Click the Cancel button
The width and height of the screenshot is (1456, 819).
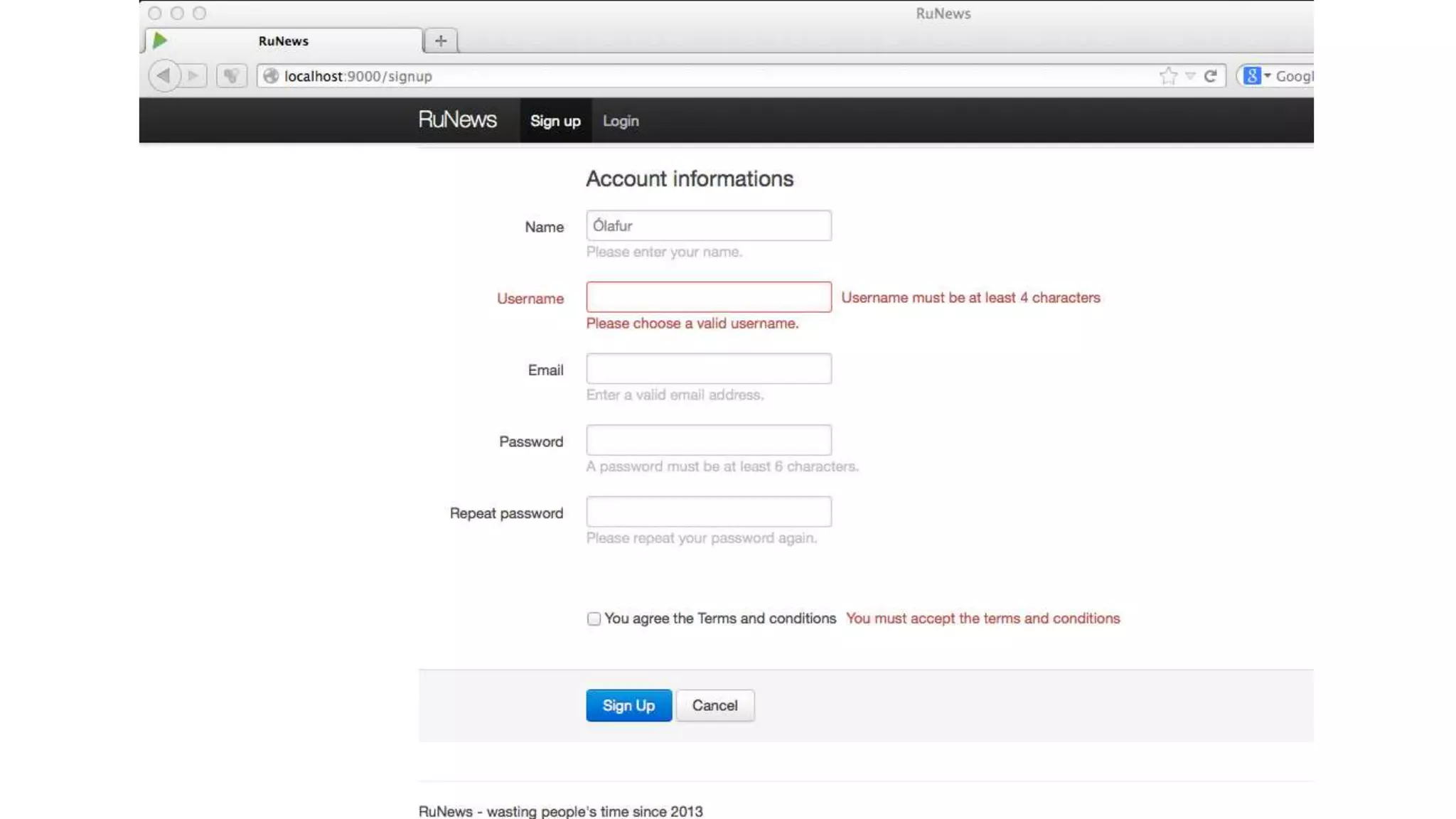714,705
